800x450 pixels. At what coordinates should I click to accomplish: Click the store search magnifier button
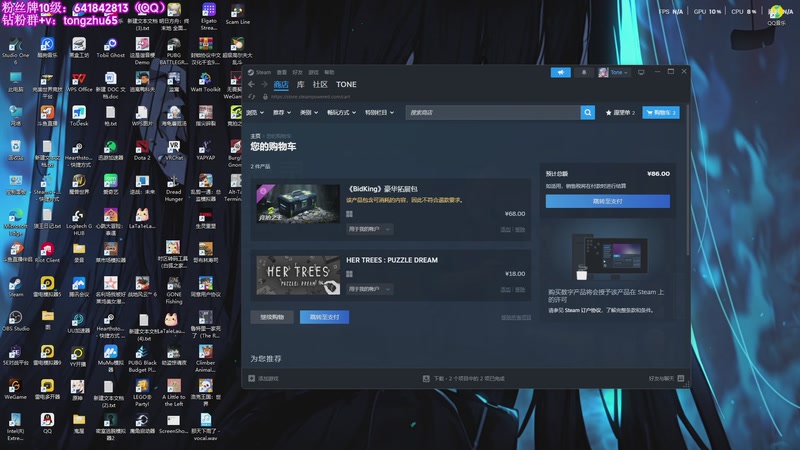[x=588, y=112]
